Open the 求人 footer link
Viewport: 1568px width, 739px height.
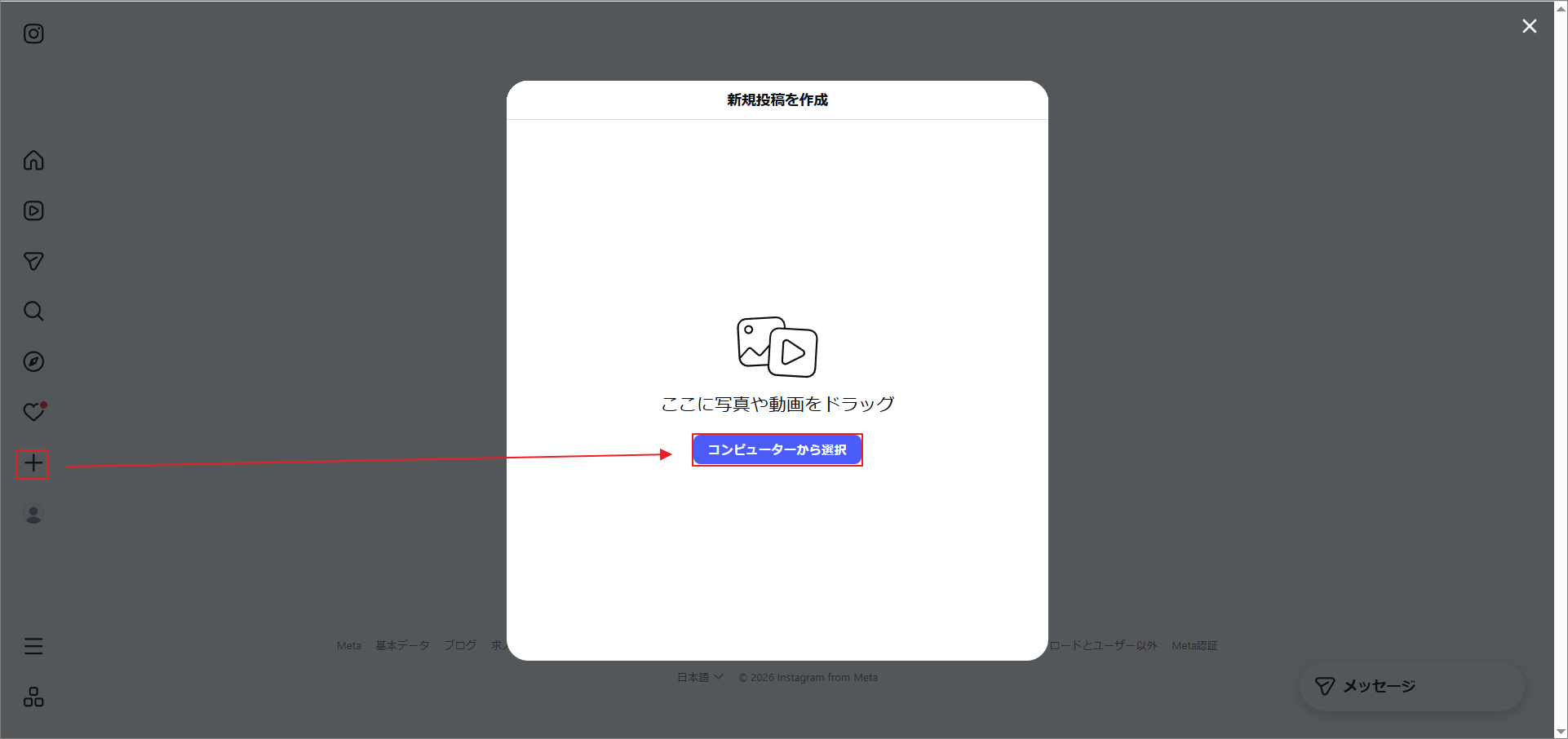click(x=498, y=645)
